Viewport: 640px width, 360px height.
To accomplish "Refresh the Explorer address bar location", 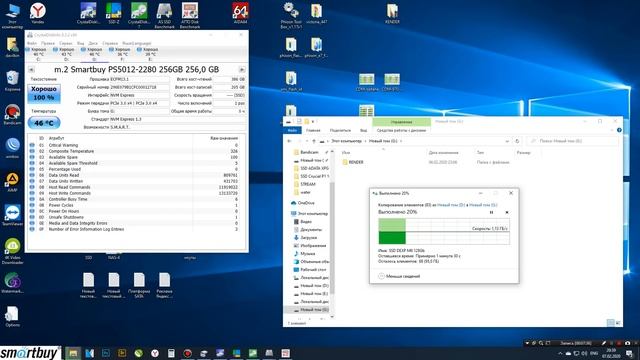I will point(517,141).
